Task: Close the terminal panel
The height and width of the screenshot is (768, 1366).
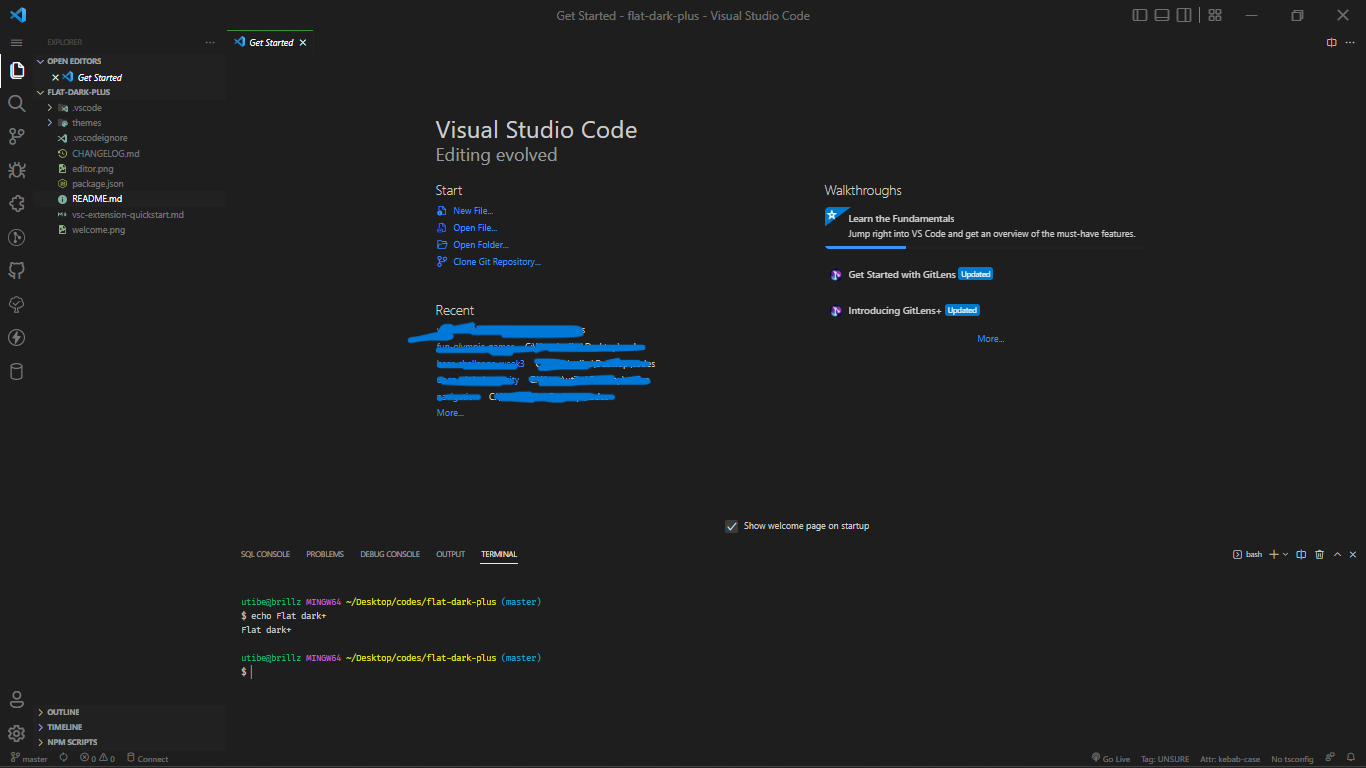Action: tap(1353, 554)
